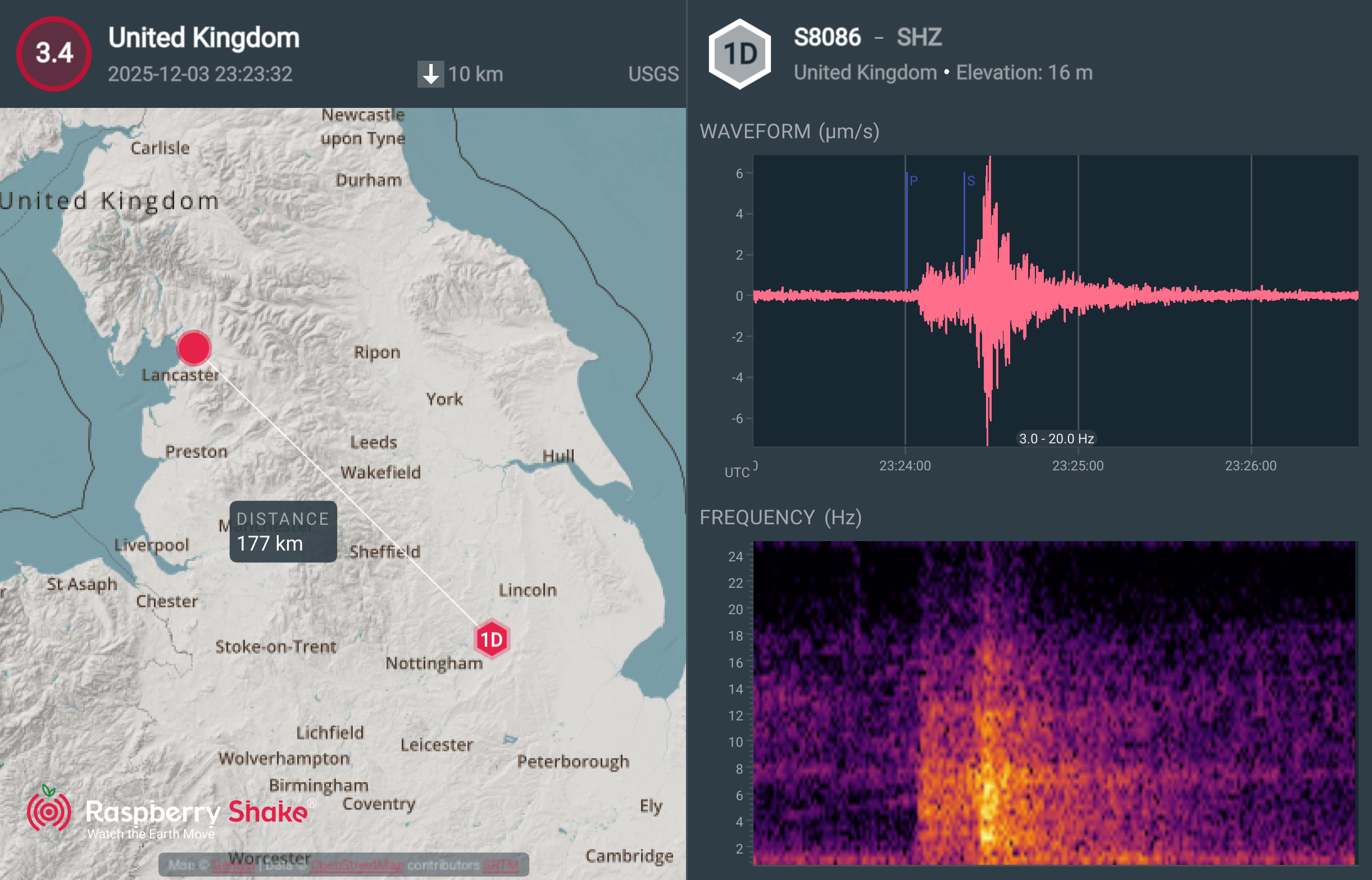Click the S wave arrival marker

point(970,180)
